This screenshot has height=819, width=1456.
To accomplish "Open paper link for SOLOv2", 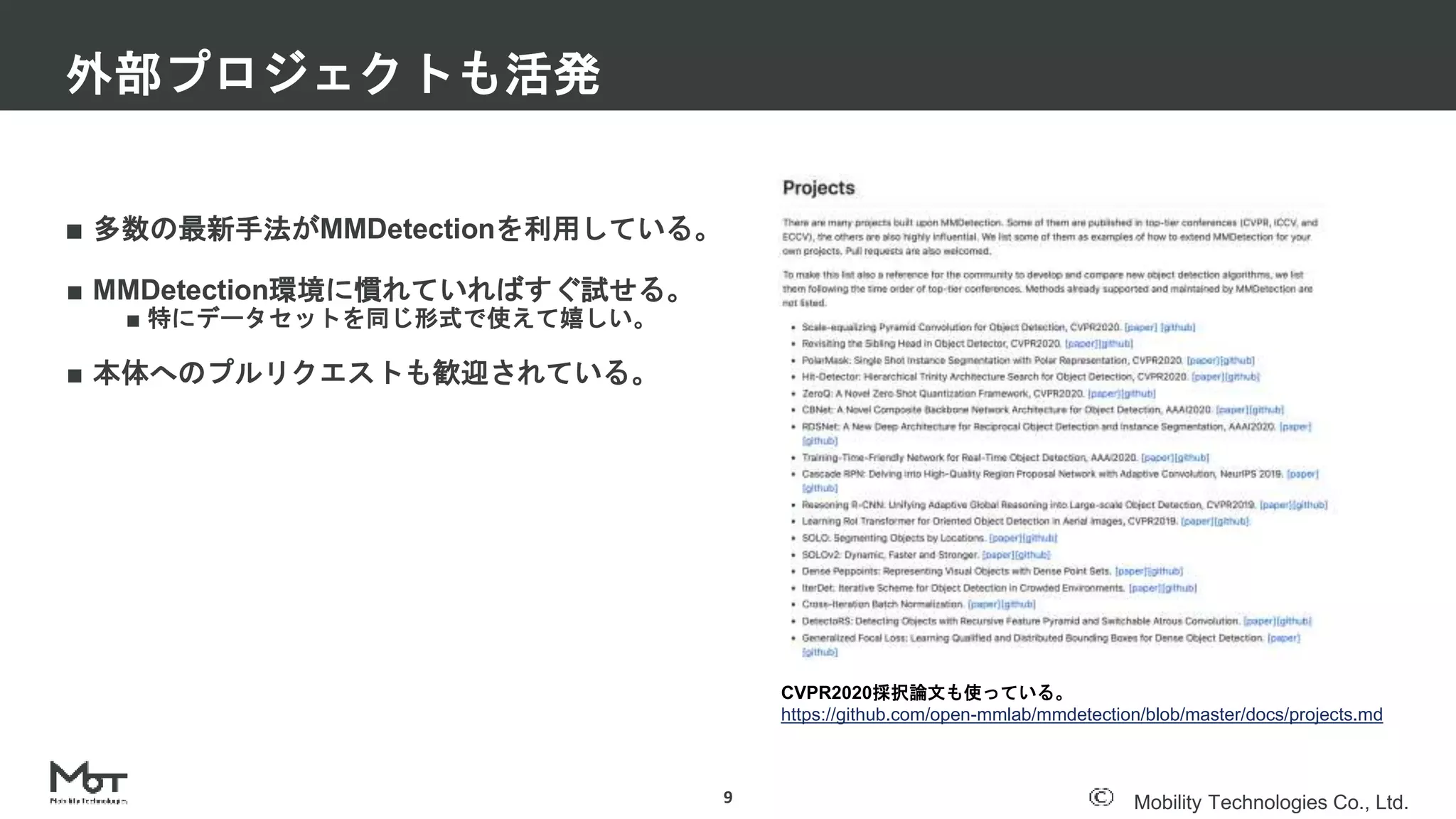I will point(998,555).
